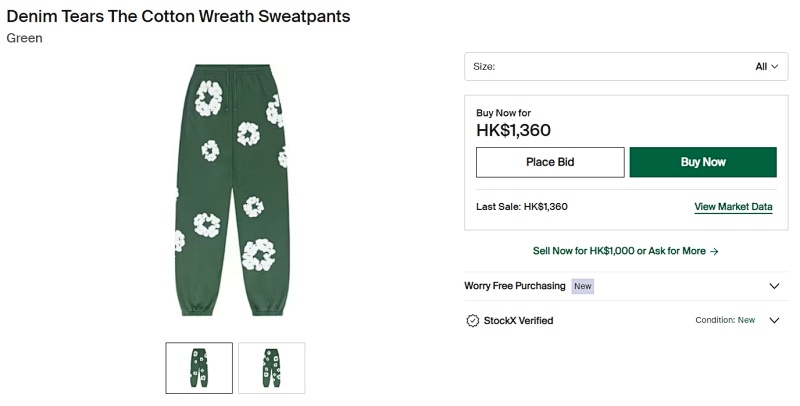The height and width of the screenshot is (406, 800).
Task: Click the green Buy Now button
Action: pos(703,162)
